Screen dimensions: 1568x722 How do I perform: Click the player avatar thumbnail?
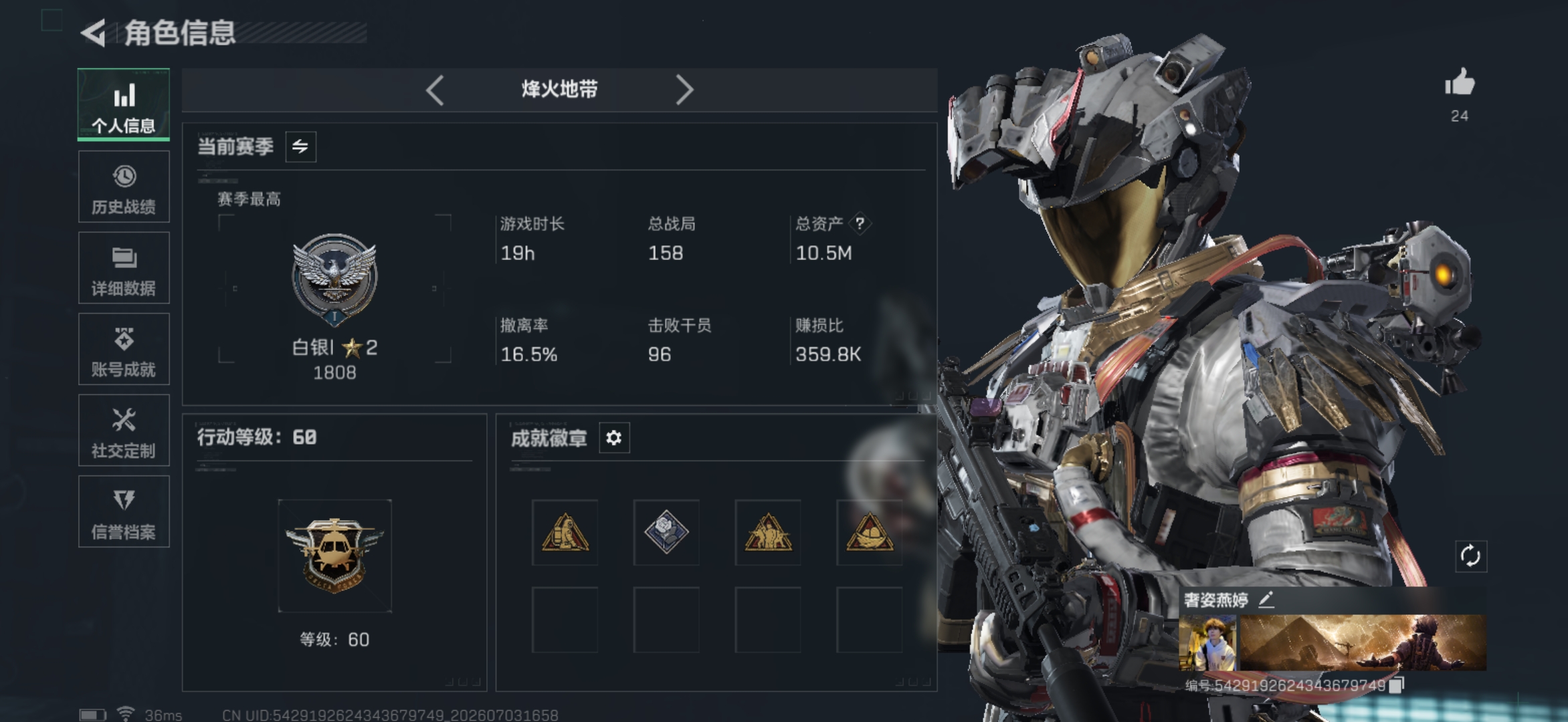(1207, 643)
